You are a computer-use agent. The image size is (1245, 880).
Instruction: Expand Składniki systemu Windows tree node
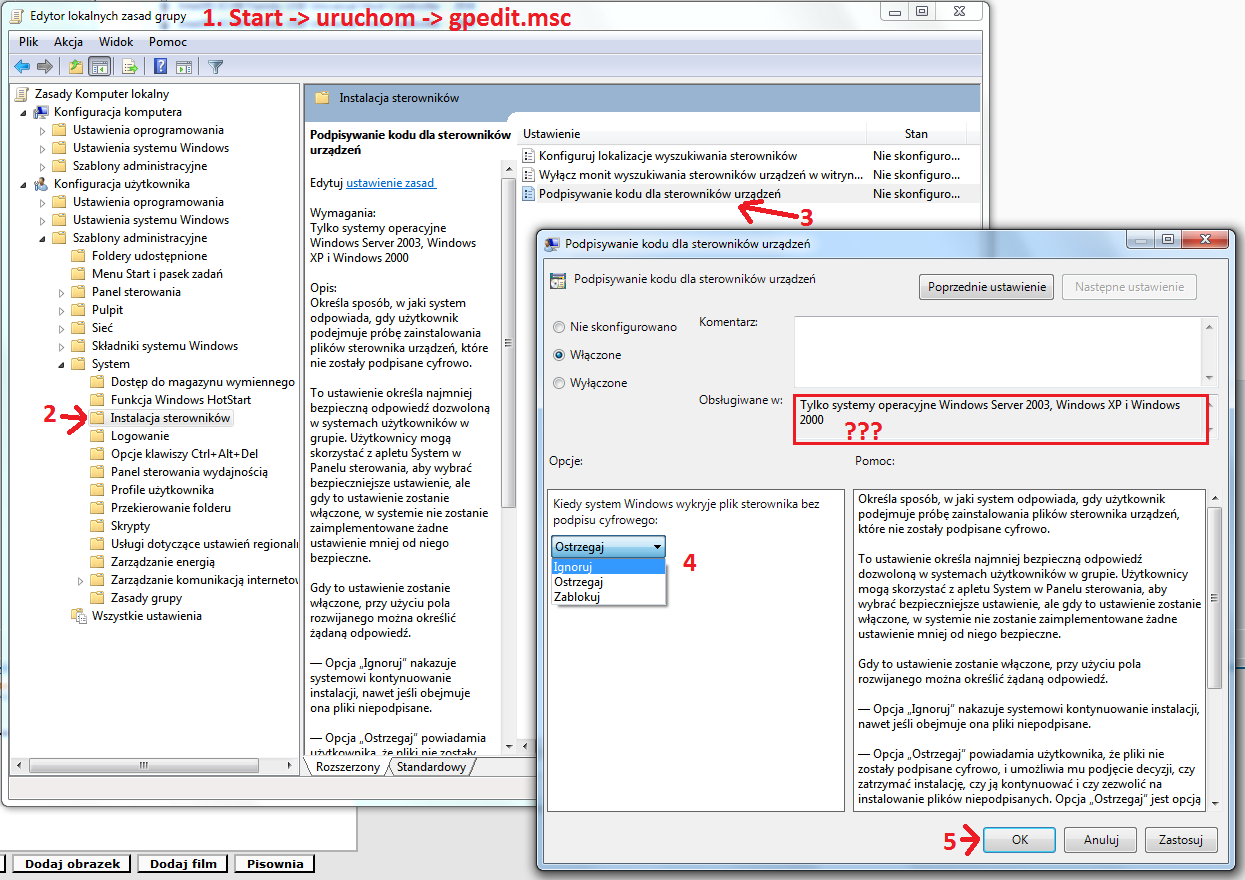[61, 346]
